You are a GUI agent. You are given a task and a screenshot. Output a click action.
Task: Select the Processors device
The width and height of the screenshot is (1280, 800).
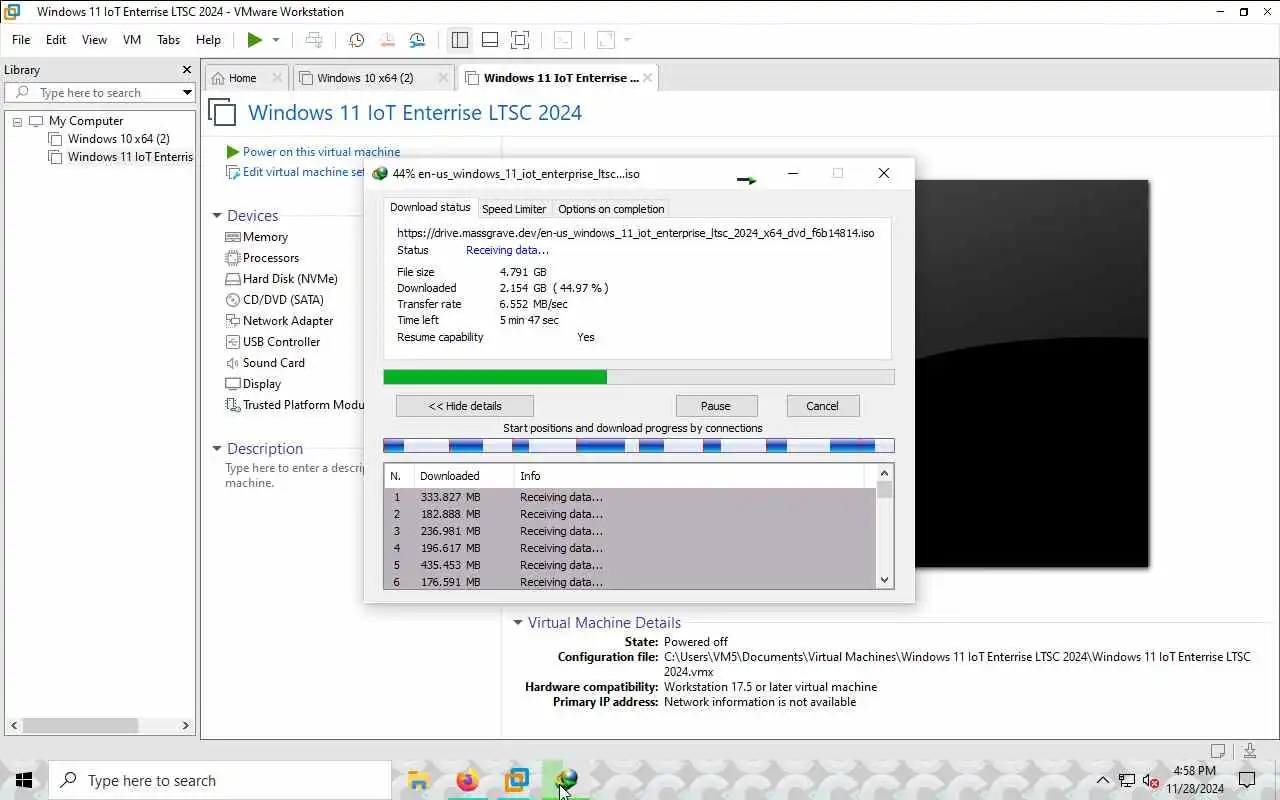coord(271,258)
